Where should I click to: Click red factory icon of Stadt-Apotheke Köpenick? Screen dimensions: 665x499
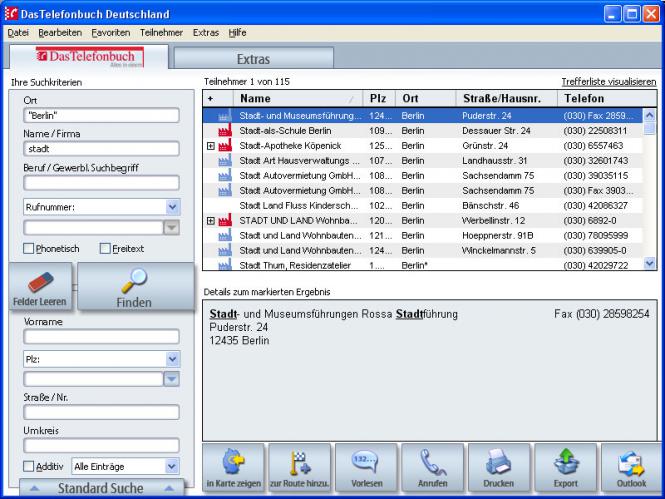point(225,145)
